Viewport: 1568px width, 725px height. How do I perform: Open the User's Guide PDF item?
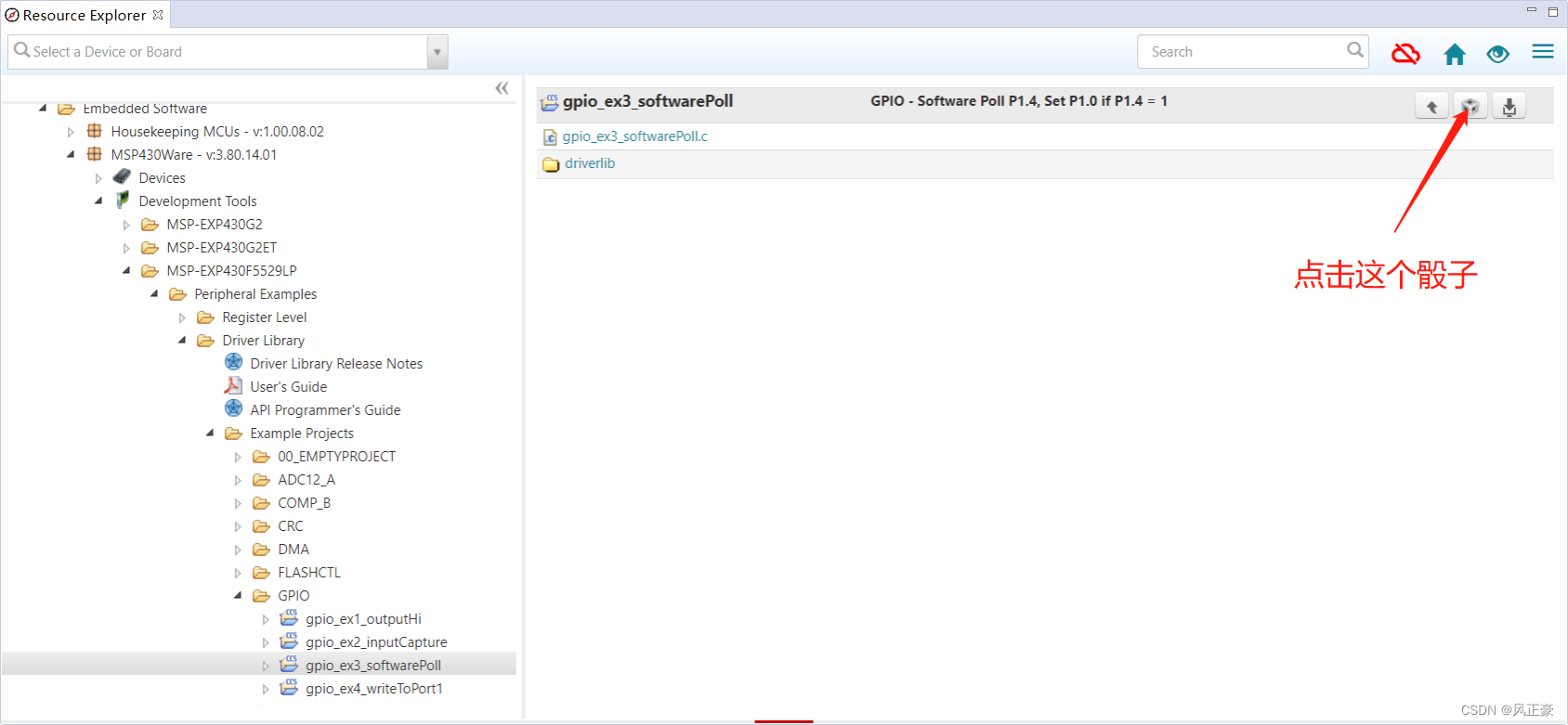point(288,387)
